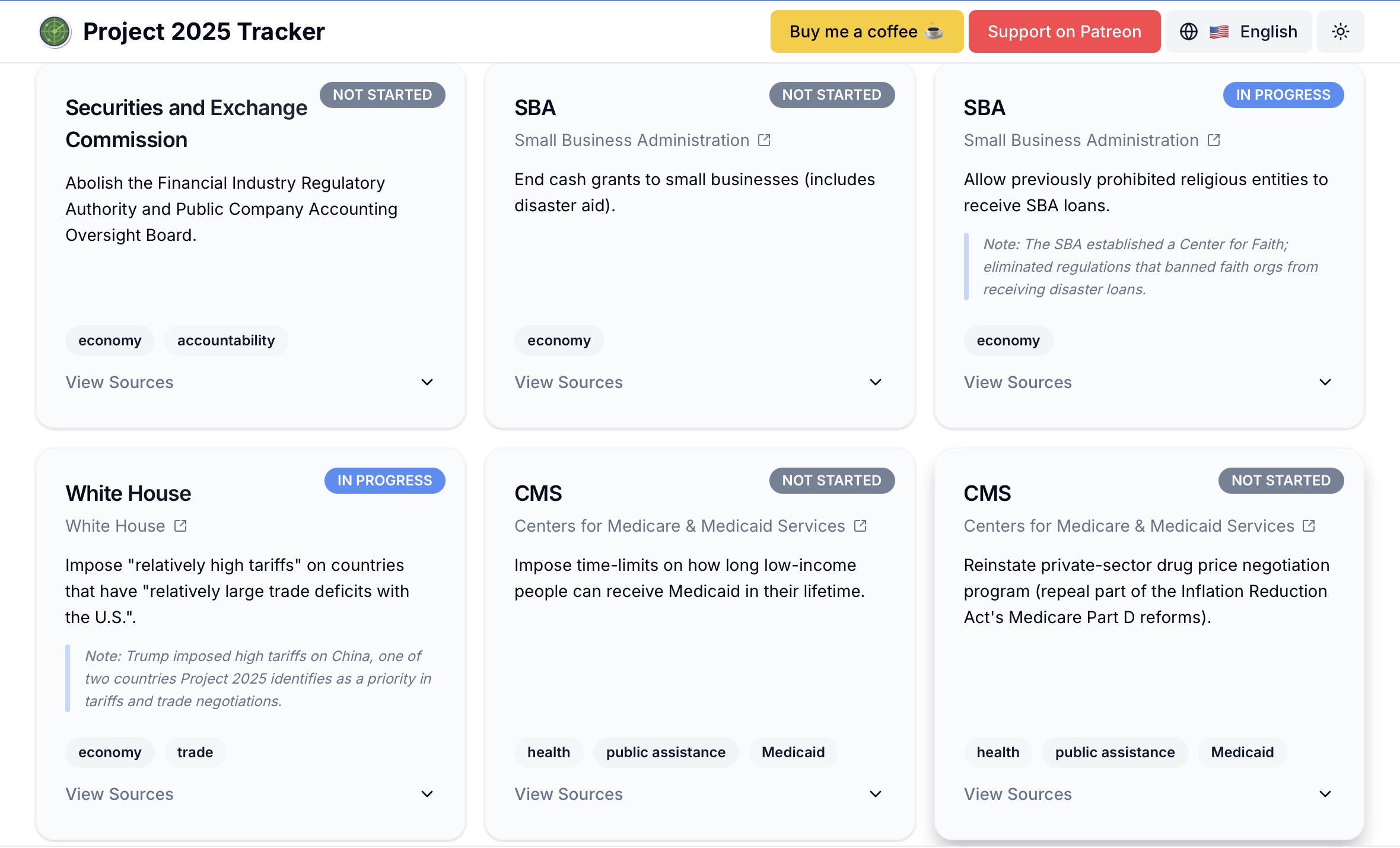Click the Small Business Administration link on the In Progress card
The width and height of the screenshot is (1400, 848).
click(1081, 140)
